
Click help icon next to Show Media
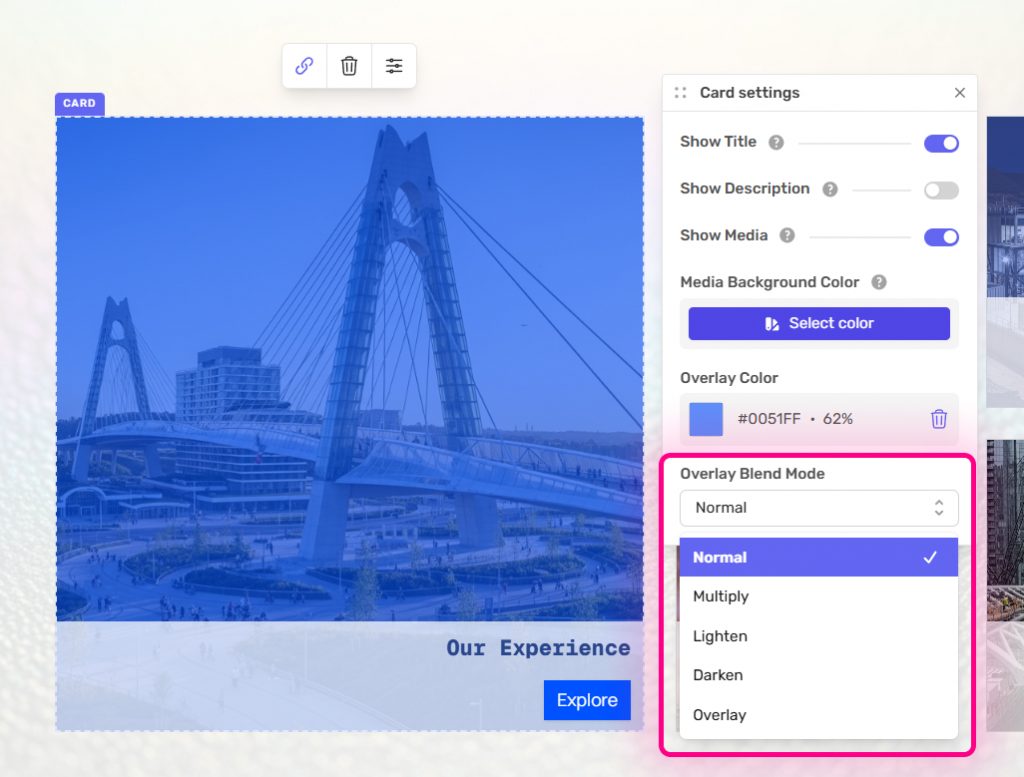coord(787,236)
